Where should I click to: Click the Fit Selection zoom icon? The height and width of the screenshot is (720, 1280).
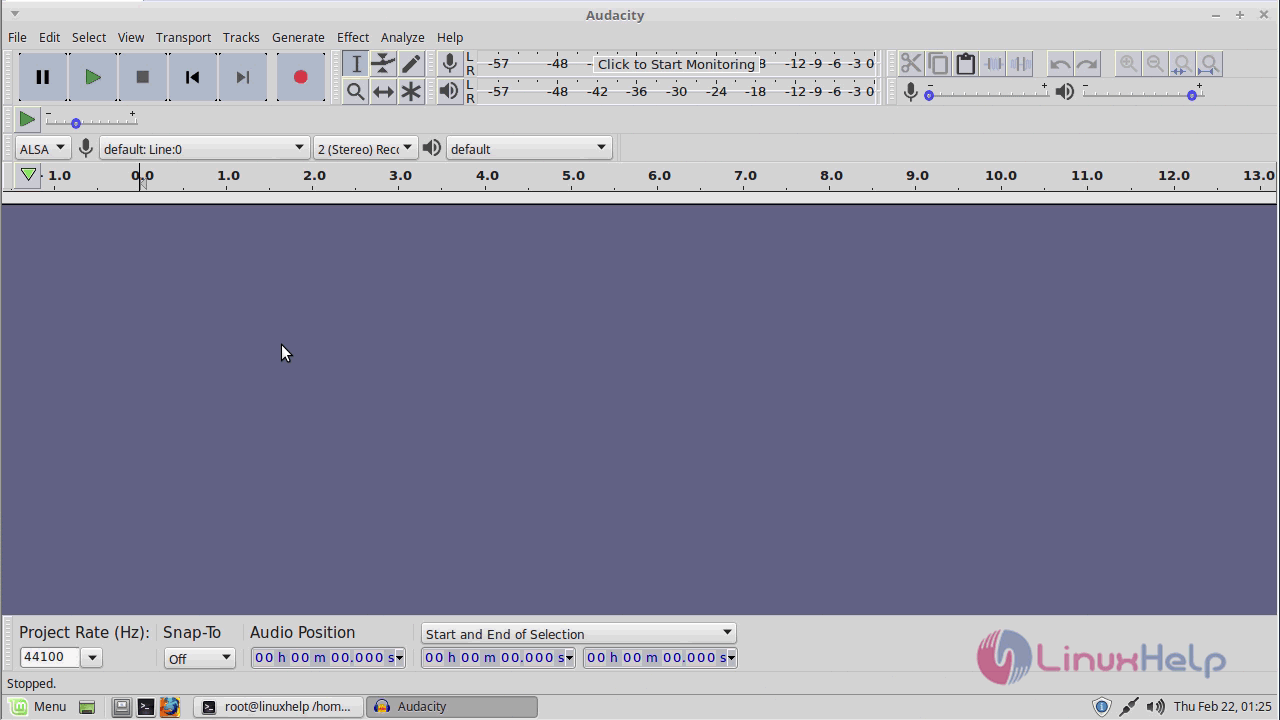[x=1182, y=64]
